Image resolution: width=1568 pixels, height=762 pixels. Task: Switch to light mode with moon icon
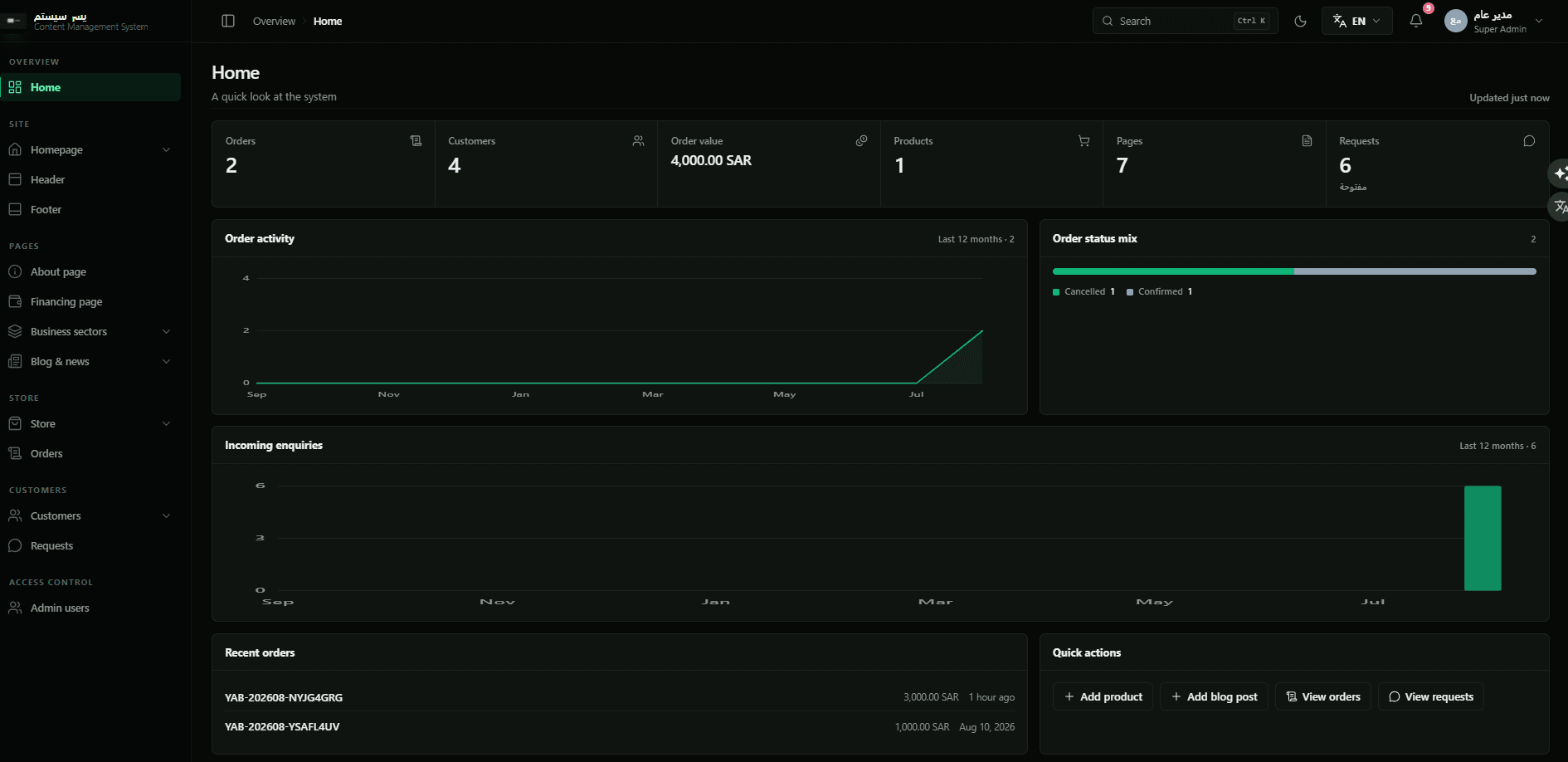(x=1300, y=21)
